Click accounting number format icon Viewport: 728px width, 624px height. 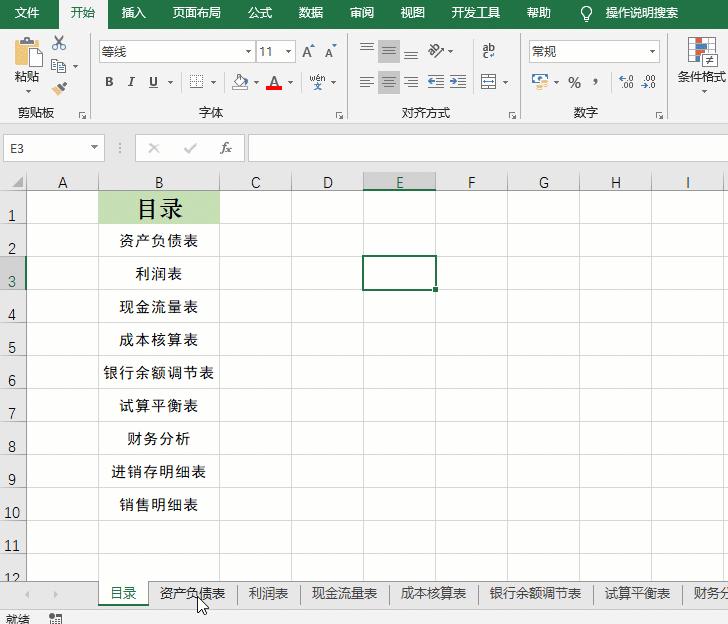(540, 82)
